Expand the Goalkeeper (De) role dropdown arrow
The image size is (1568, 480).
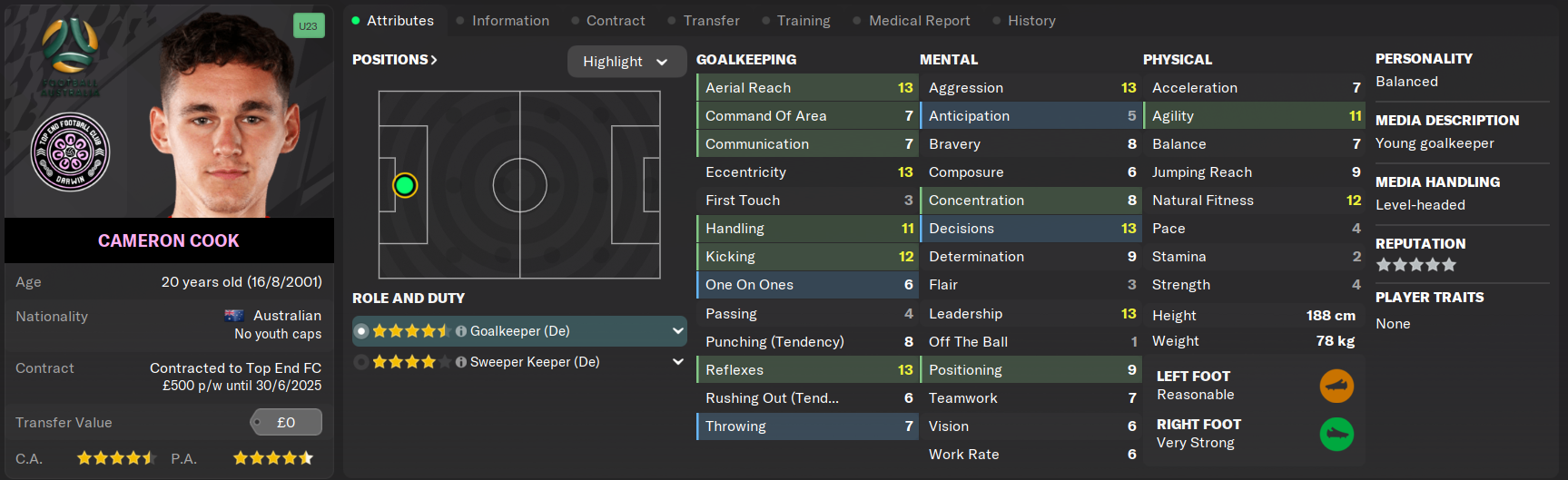677,331
